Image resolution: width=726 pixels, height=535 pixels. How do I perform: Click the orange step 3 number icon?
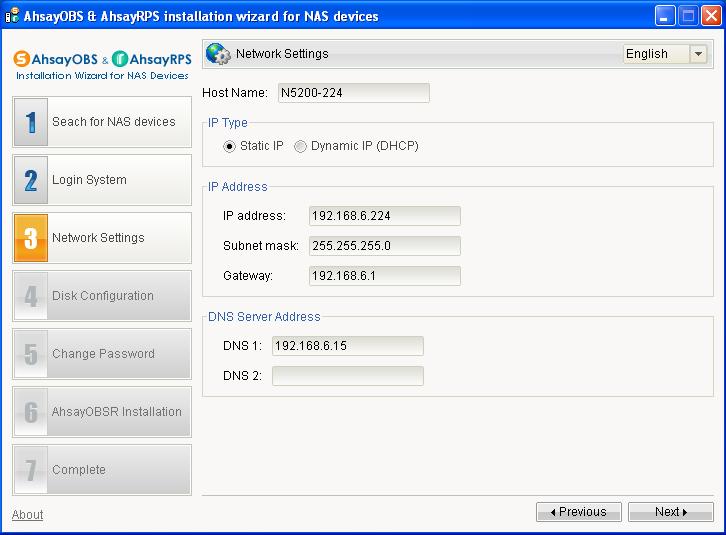[x=31, y=238]
